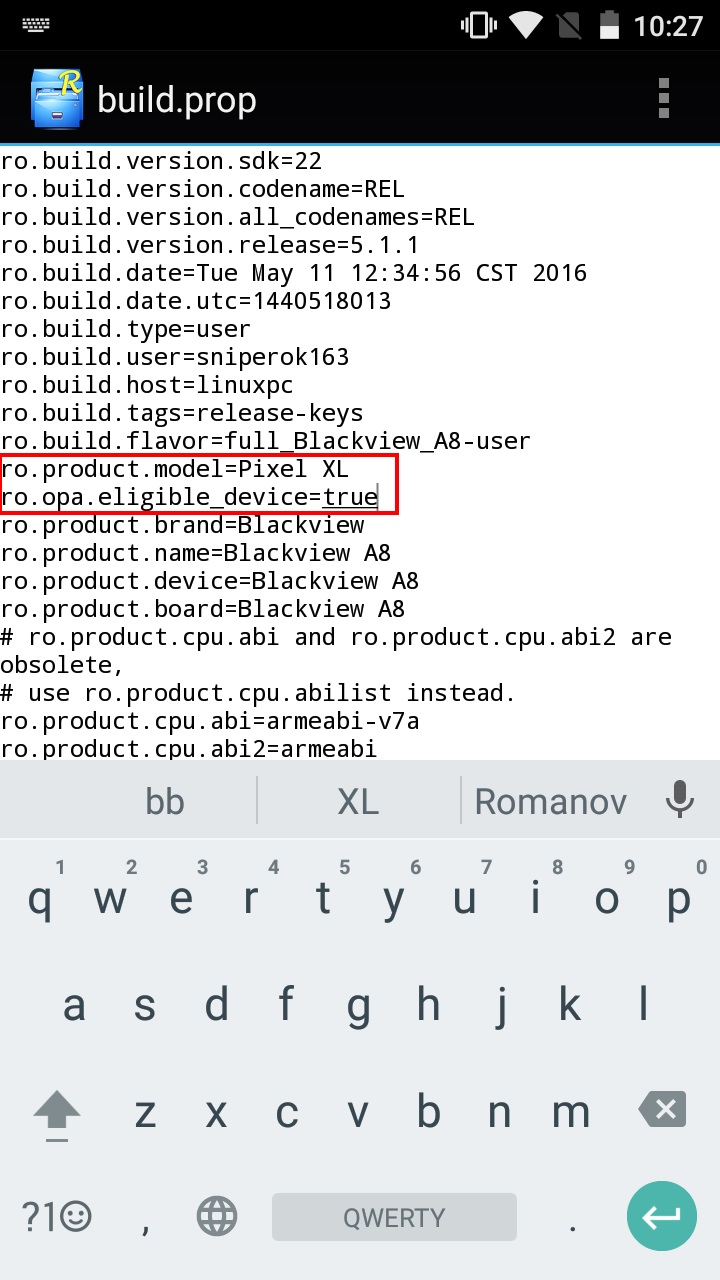720x1280 pixels.
Task: Open symbols and emoji keyboard
Action: (57, 1216)
